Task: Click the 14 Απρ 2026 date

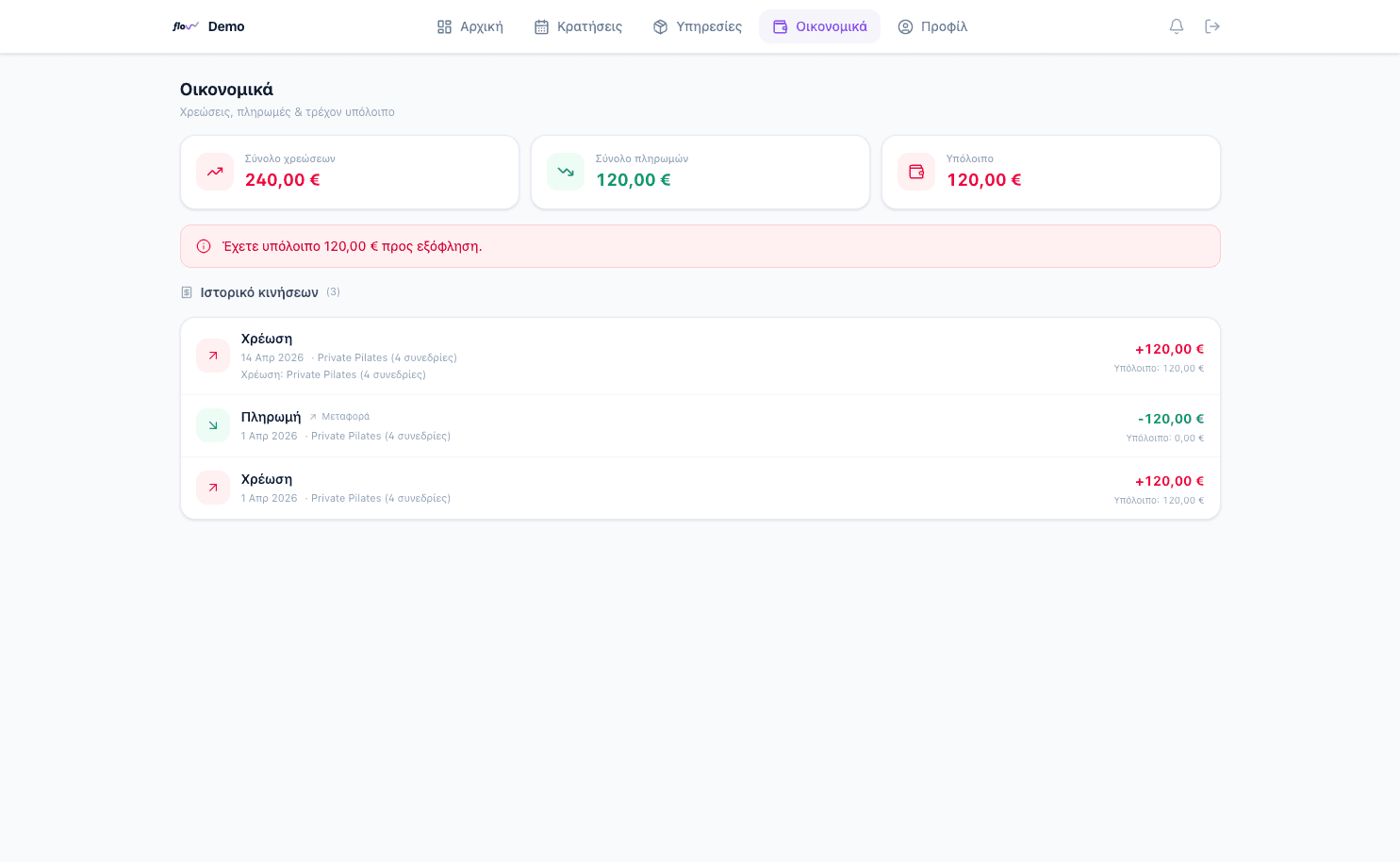Action: [272, 358]
